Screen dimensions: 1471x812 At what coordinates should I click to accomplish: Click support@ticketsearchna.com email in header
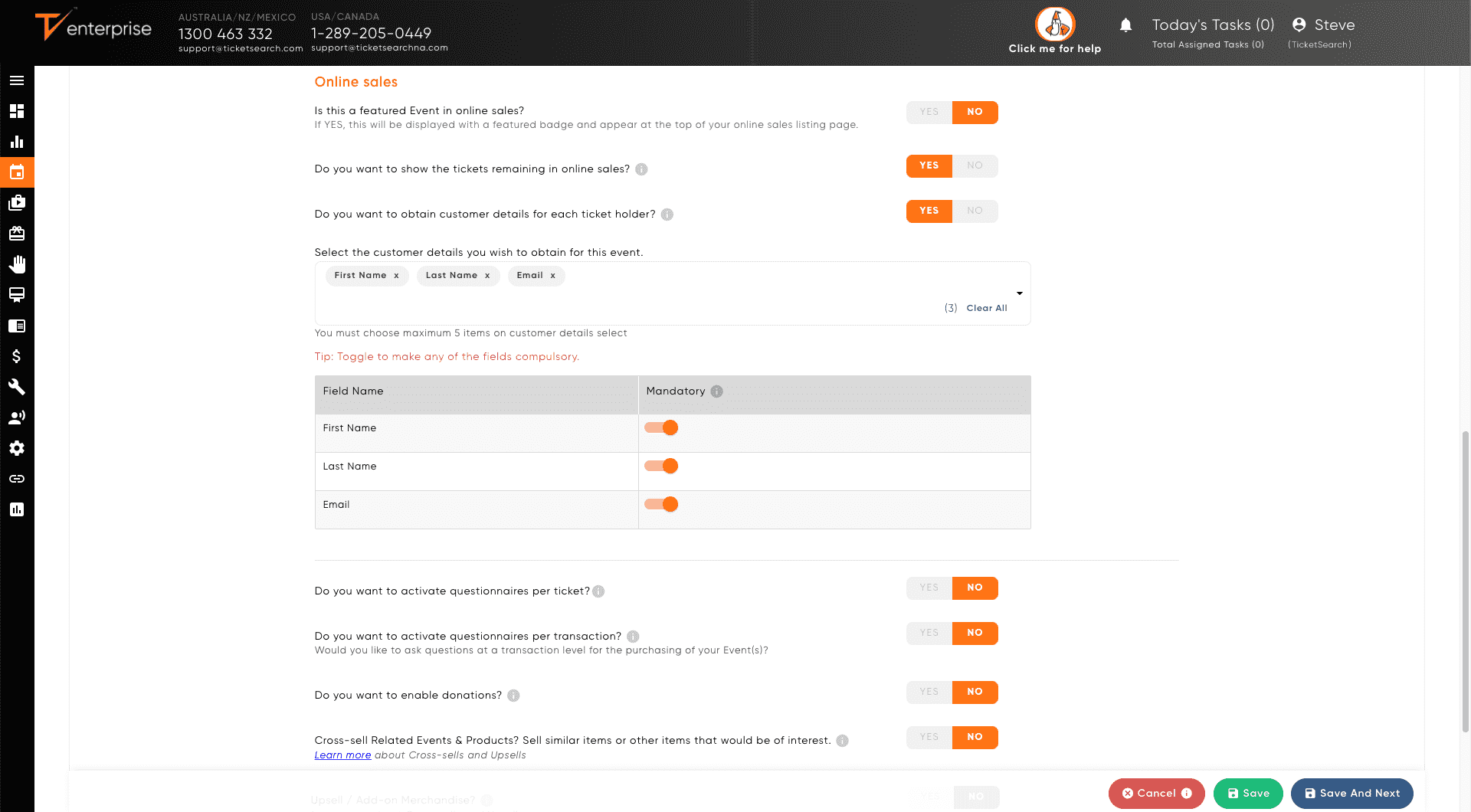379,48
